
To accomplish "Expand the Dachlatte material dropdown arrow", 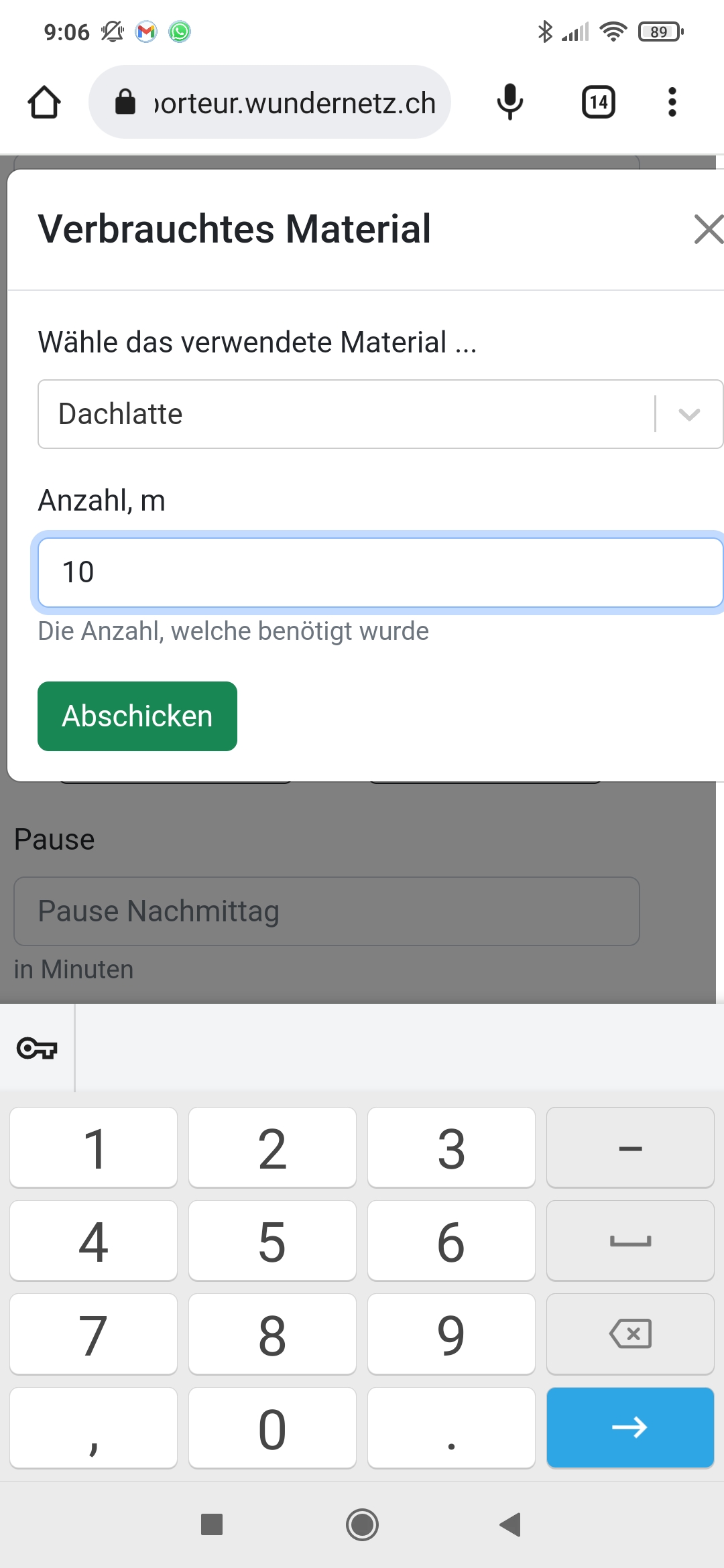I will pyautogui.click(x=689, y=414).
